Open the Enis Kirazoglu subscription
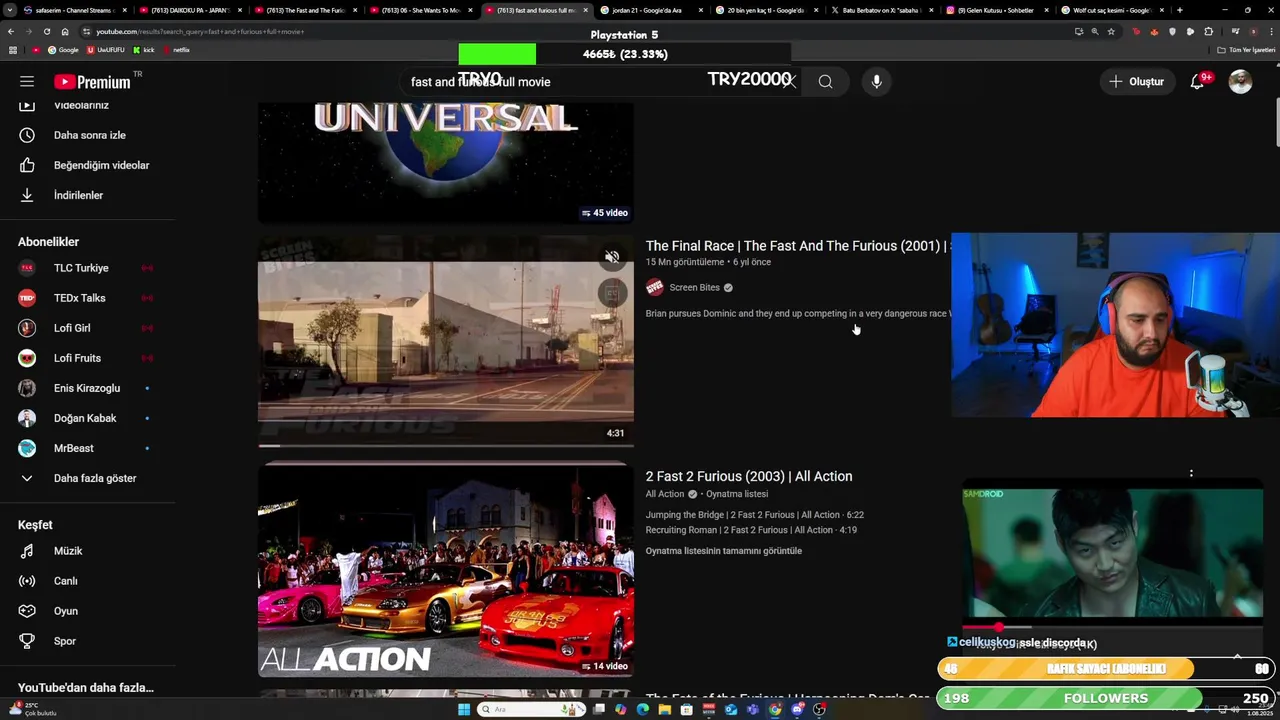Viewport: 1280px width, 720px height. pyautogui.click(x=88, y=388)
